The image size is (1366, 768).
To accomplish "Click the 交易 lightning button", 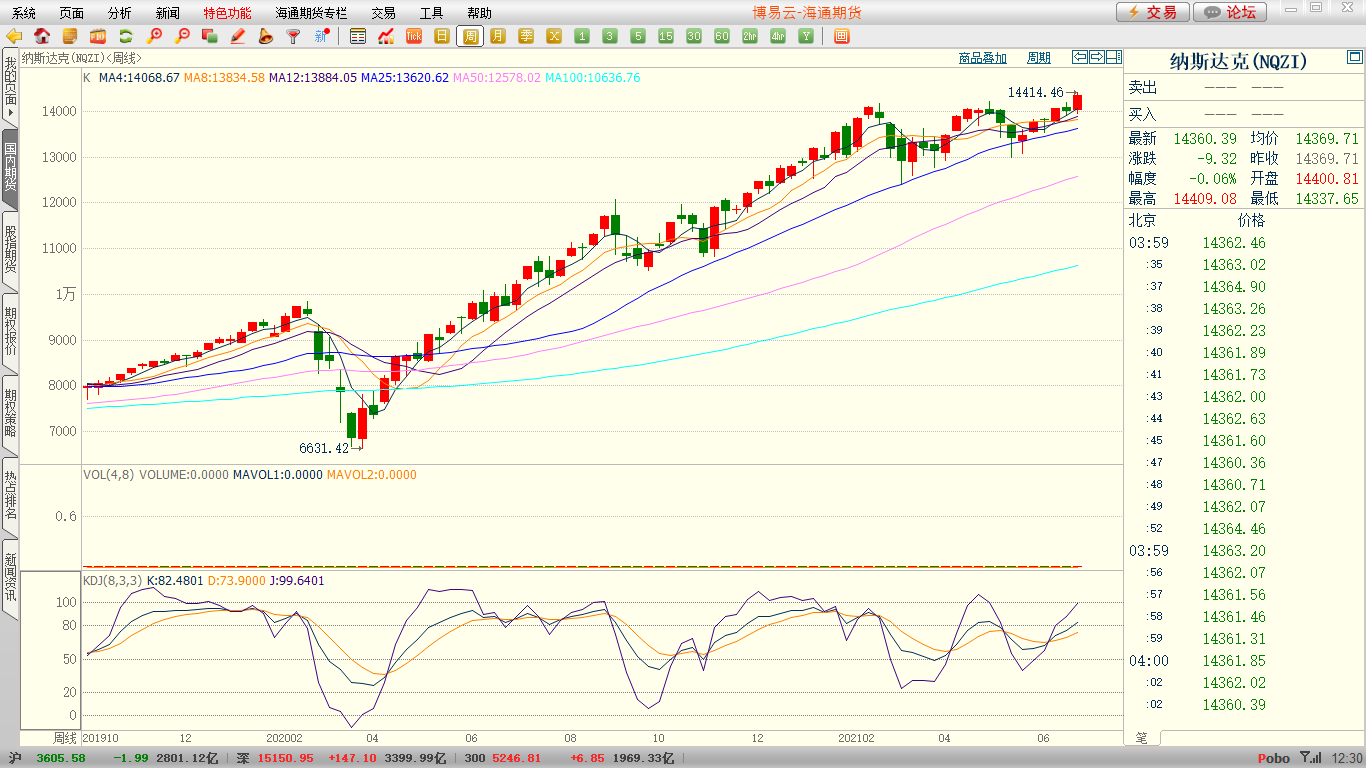I will click(1153, 12).
